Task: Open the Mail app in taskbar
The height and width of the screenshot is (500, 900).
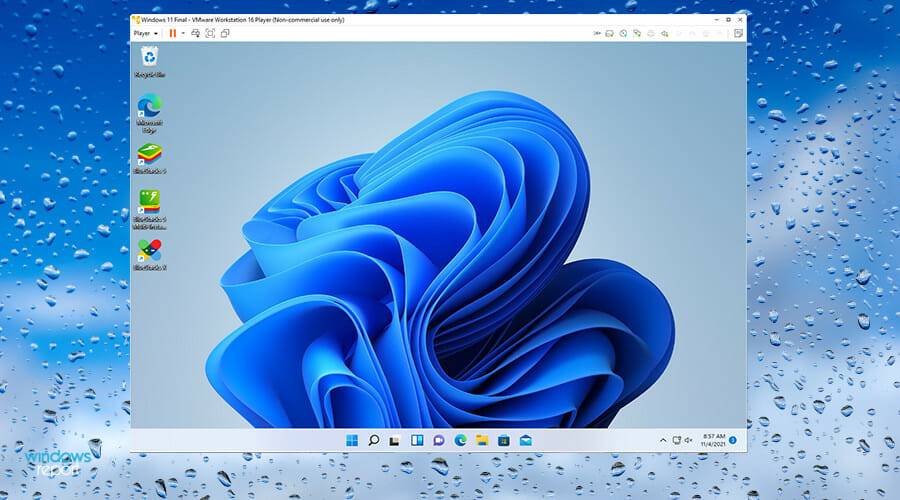Action: tap(526, 440)
